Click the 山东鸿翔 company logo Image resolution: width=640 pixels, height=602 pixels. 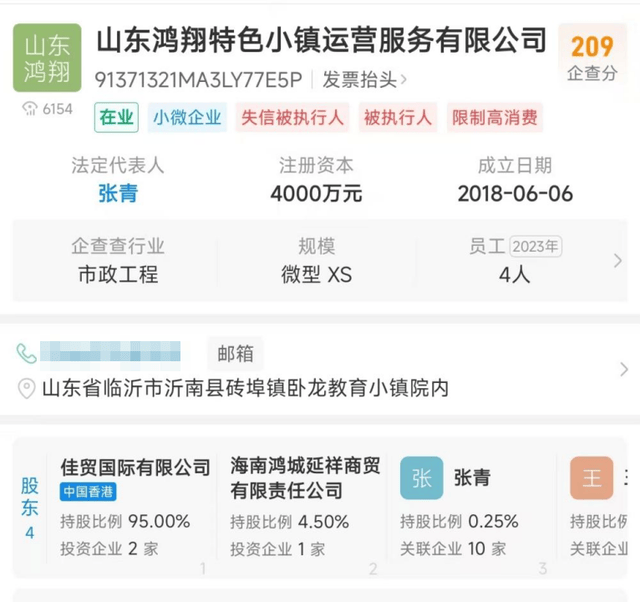pos(48,58)
